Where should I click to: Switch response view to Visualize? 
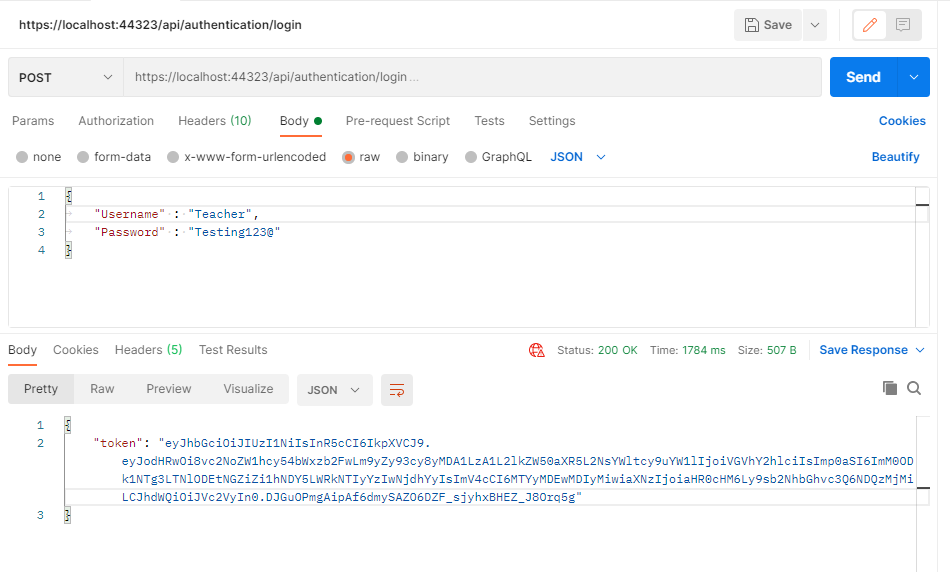click(248, 389)
